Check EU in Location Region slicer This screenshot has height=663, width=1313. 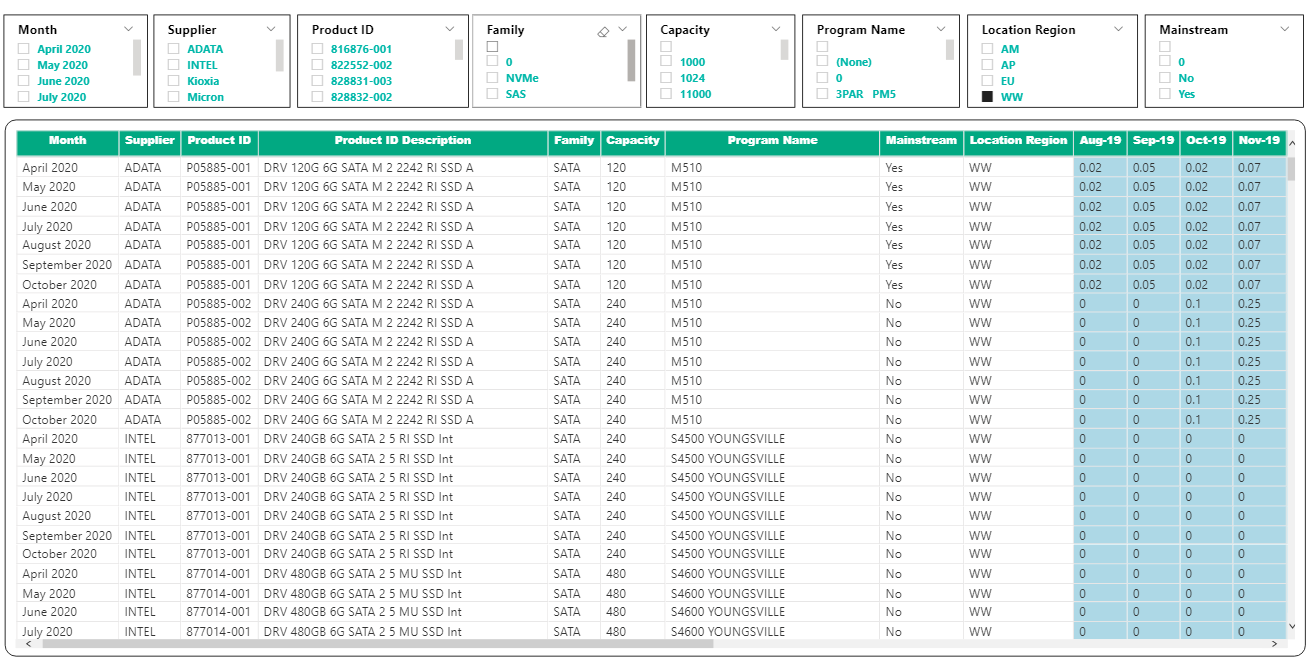[x=987, y=81]
